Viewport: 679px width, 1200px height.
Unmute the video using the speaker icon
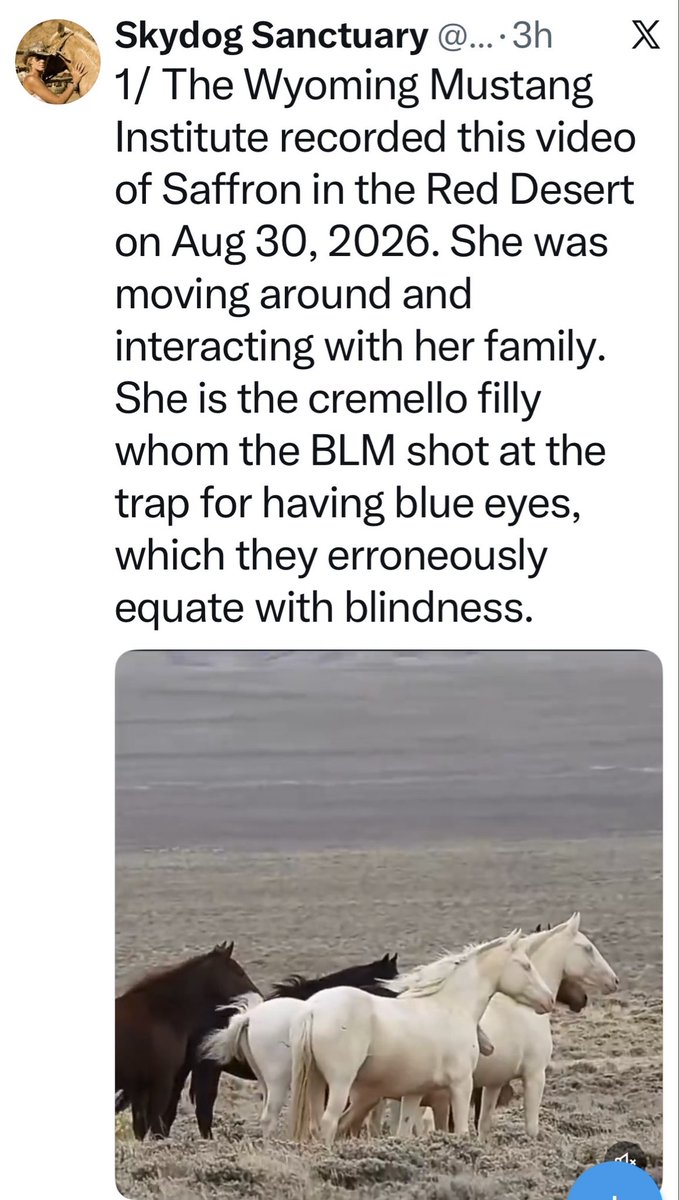[x=626, y=1159]
